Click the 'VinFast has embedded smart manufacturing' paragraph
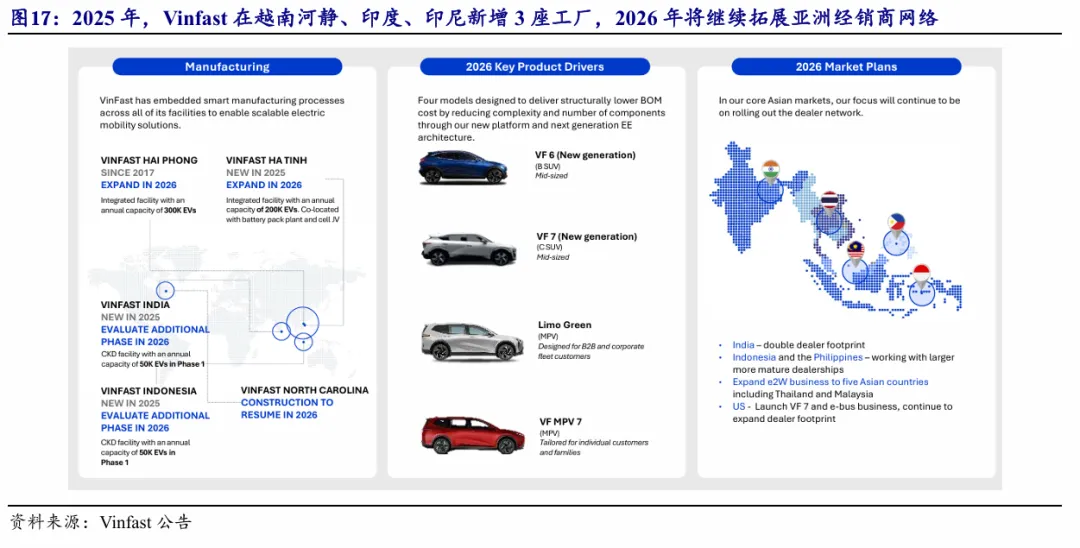Viewport: 1080px width, 548px height. [222, 113]
